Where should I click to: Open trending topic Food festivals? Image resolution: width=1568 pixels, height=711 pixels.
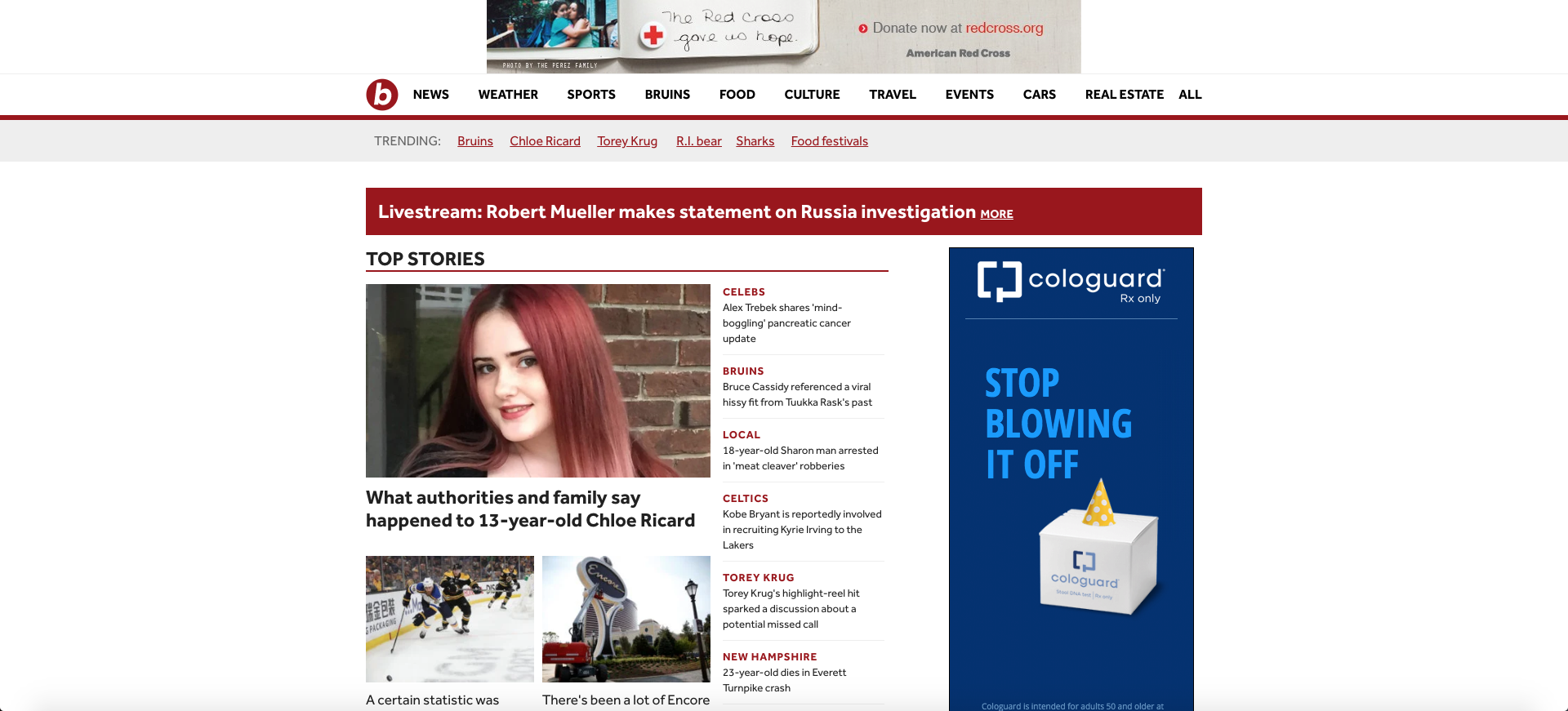[x=829, y=141]
